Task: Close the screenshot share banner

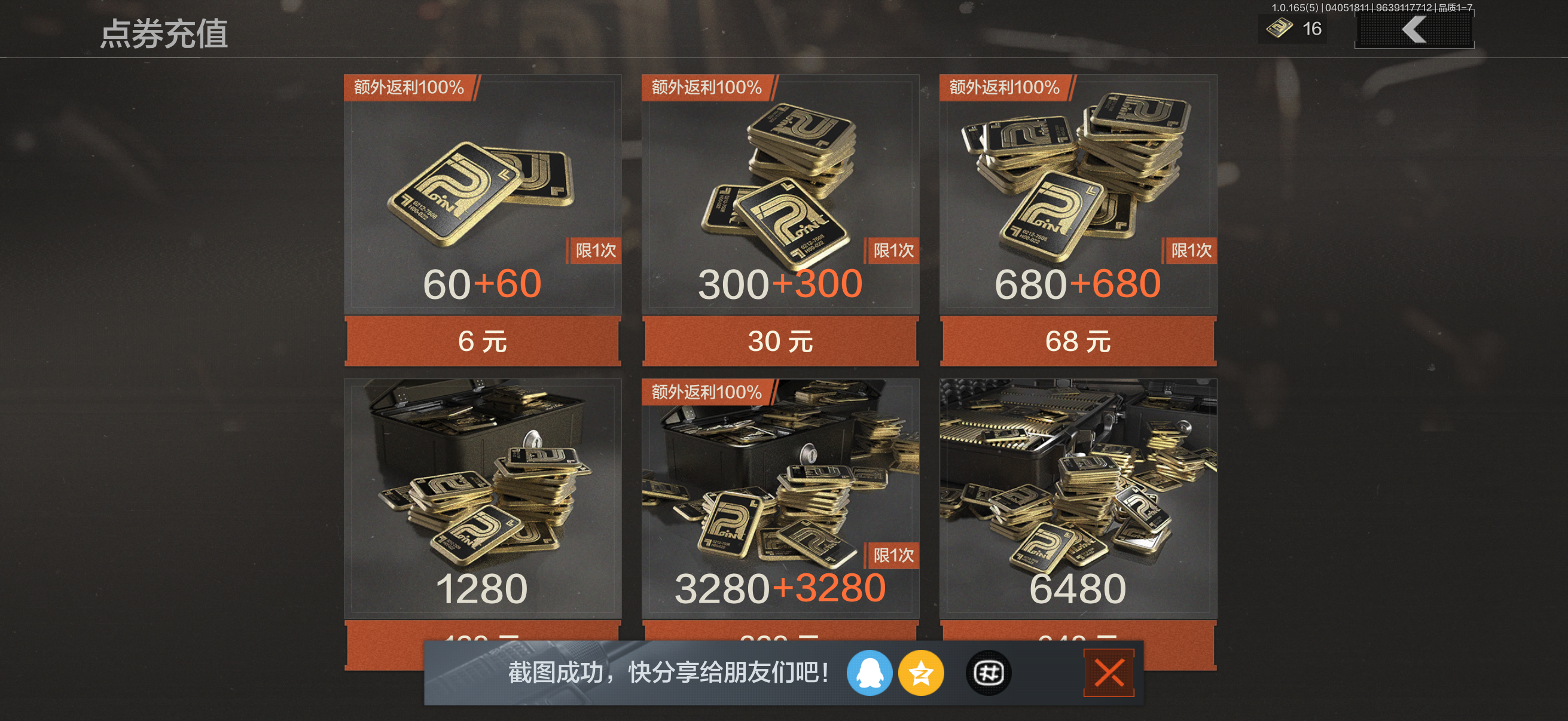Action: click(x=1109, y=673)
